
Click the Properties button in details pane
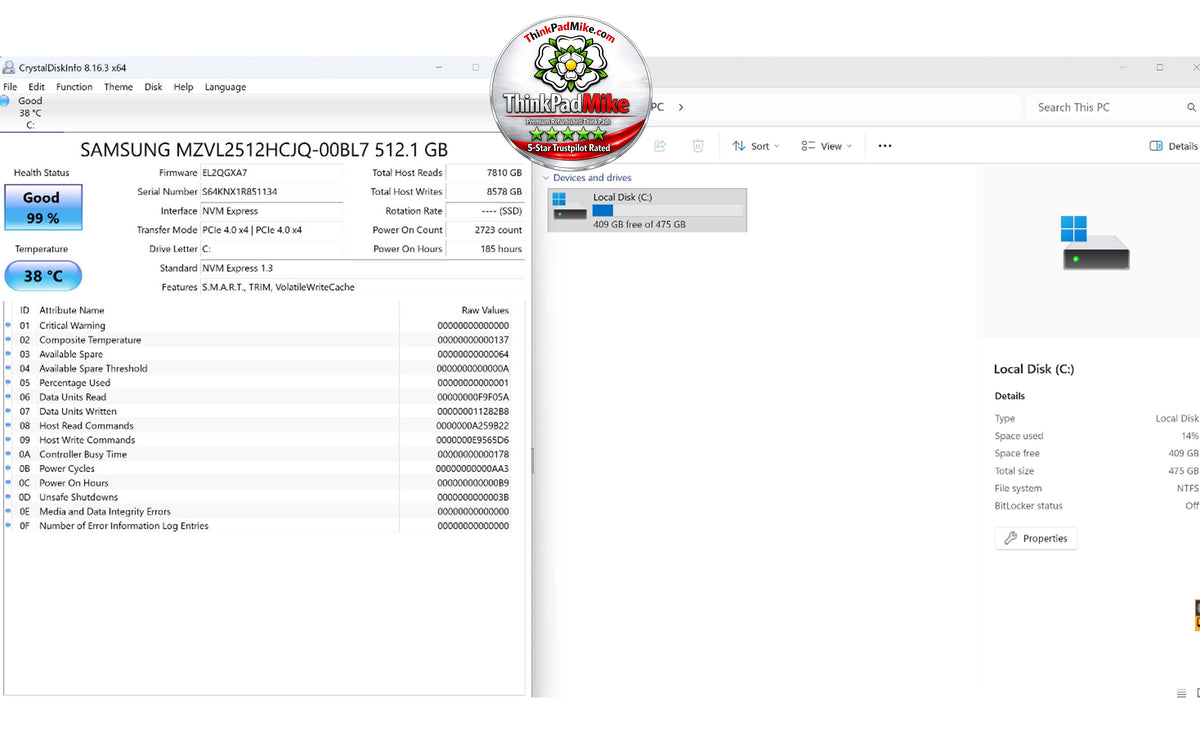coord(1035,538)
